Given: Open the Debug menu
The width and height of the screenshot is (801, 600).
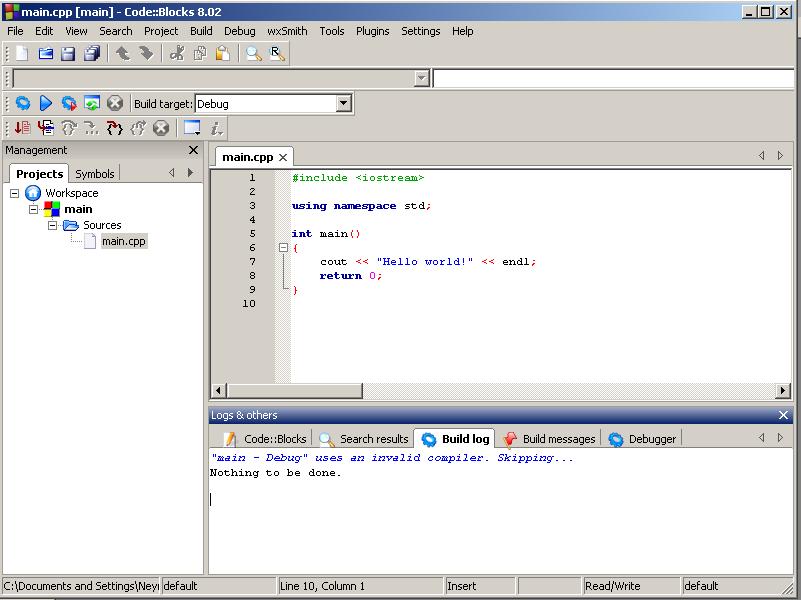Looking at the screenshot, I should click(x=239, y=31).
